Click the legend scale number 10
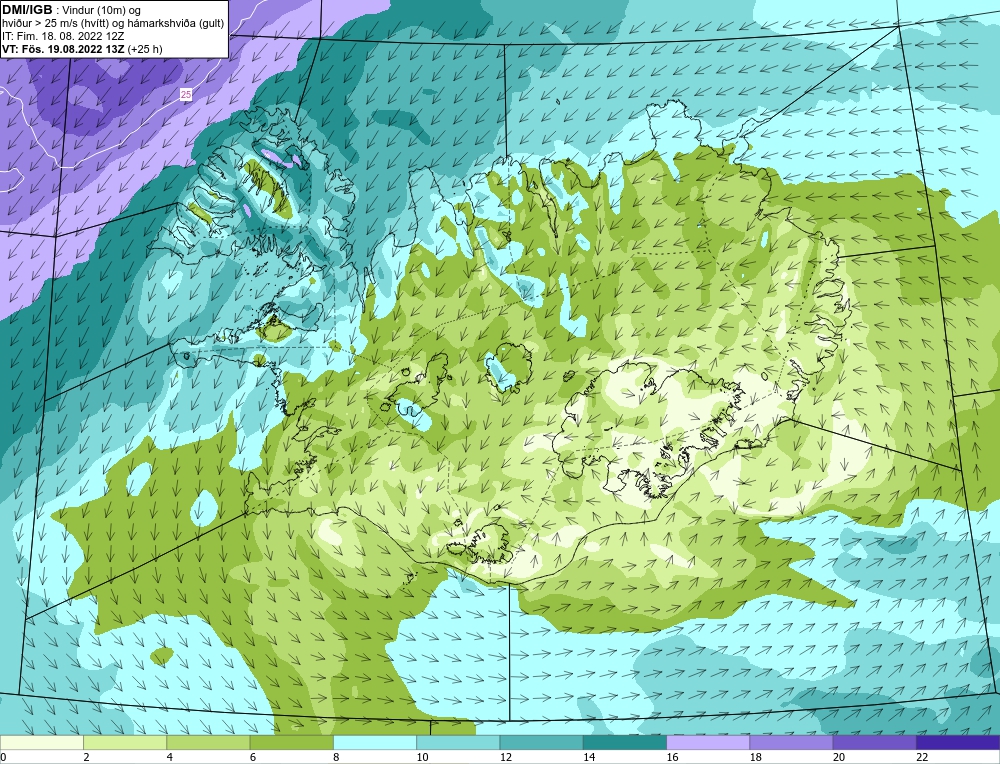The height and width of the screenshot is (764, 1000). click(x=422, y=757)
